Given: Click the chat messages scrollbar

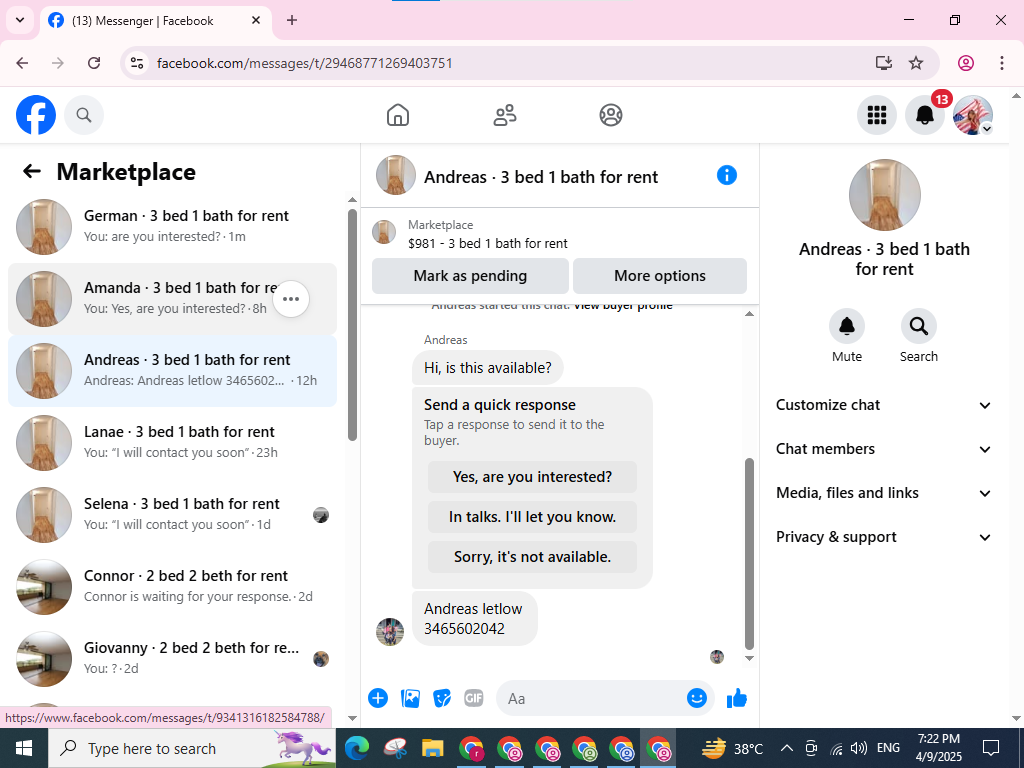Looking at the screenshot, I should coord(749,554).
